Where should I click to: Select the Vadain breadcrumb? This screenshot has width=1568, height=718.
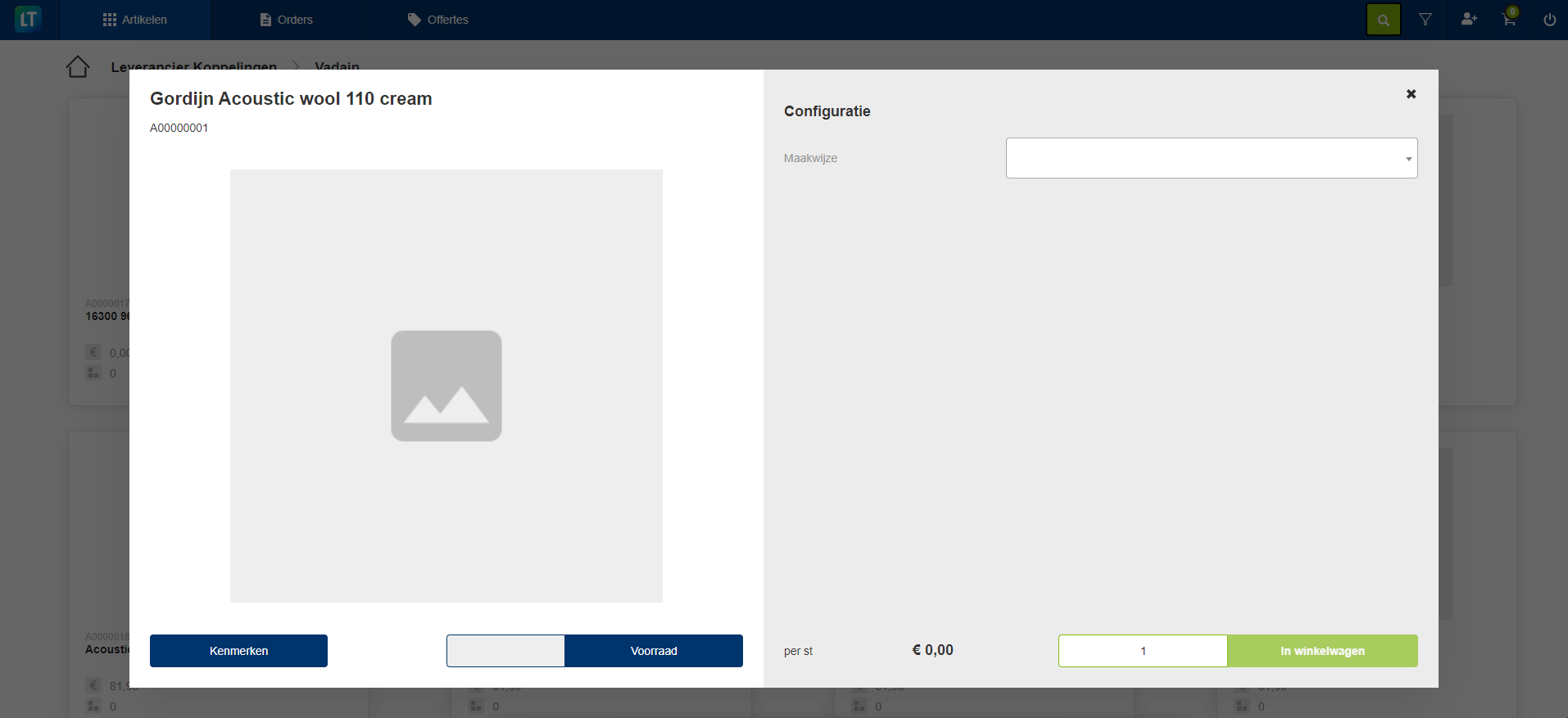tap(337, 65)
